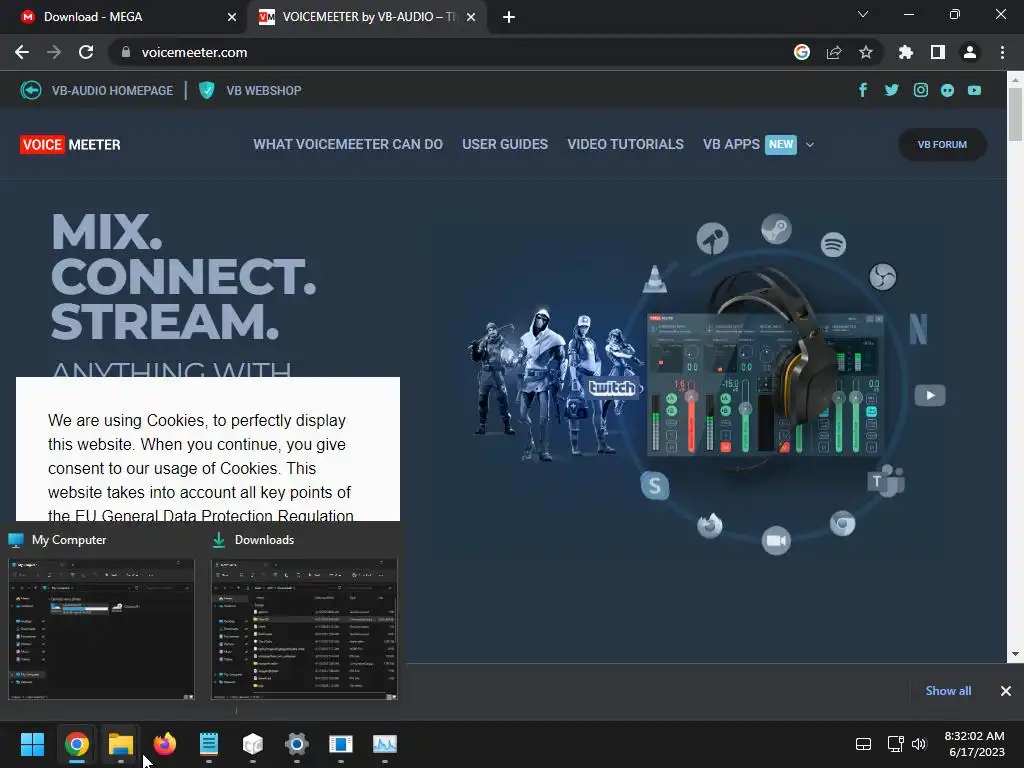The width and height of the screenshot is (1024, 768).
Task: Follow VB WEBSHOP link
Action: pyautogui.click(x=264, y=90)
